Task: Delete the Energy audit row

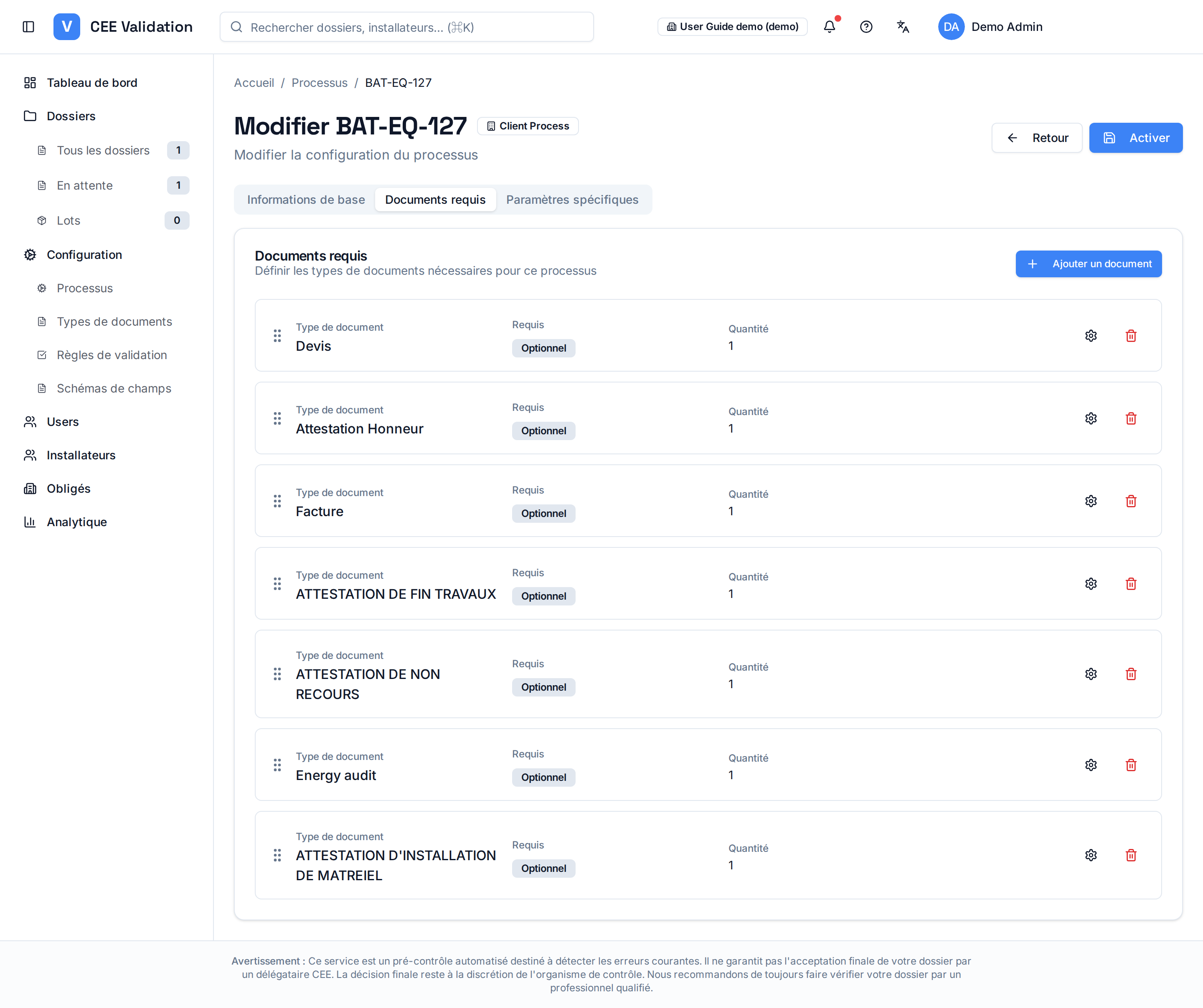Action: (x=1131, y=765)
